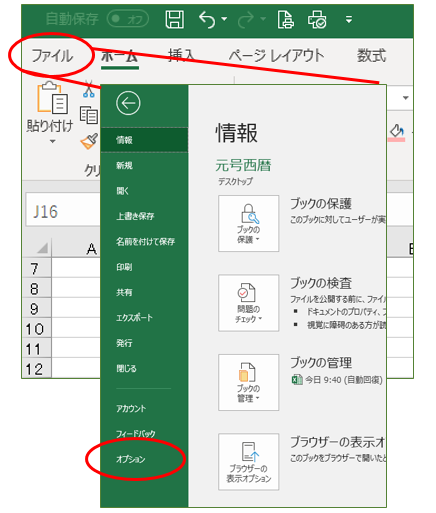Choose 開く in the backstage menu
Viewport: 436px width, 513px height.
[x=144, y=190]
